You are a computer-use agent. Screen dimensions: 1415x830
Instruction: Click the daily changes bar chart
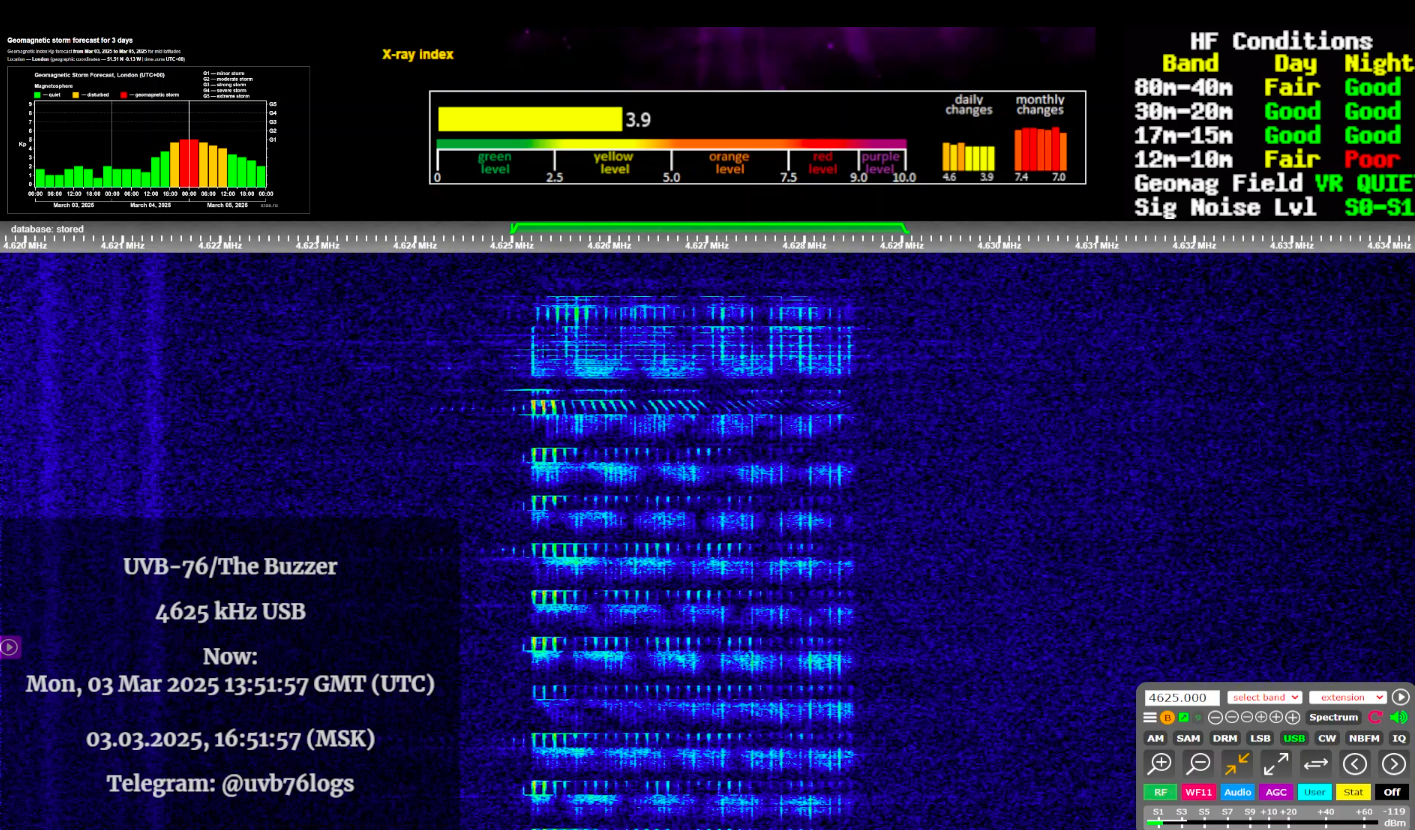click(x=969, y=156)
